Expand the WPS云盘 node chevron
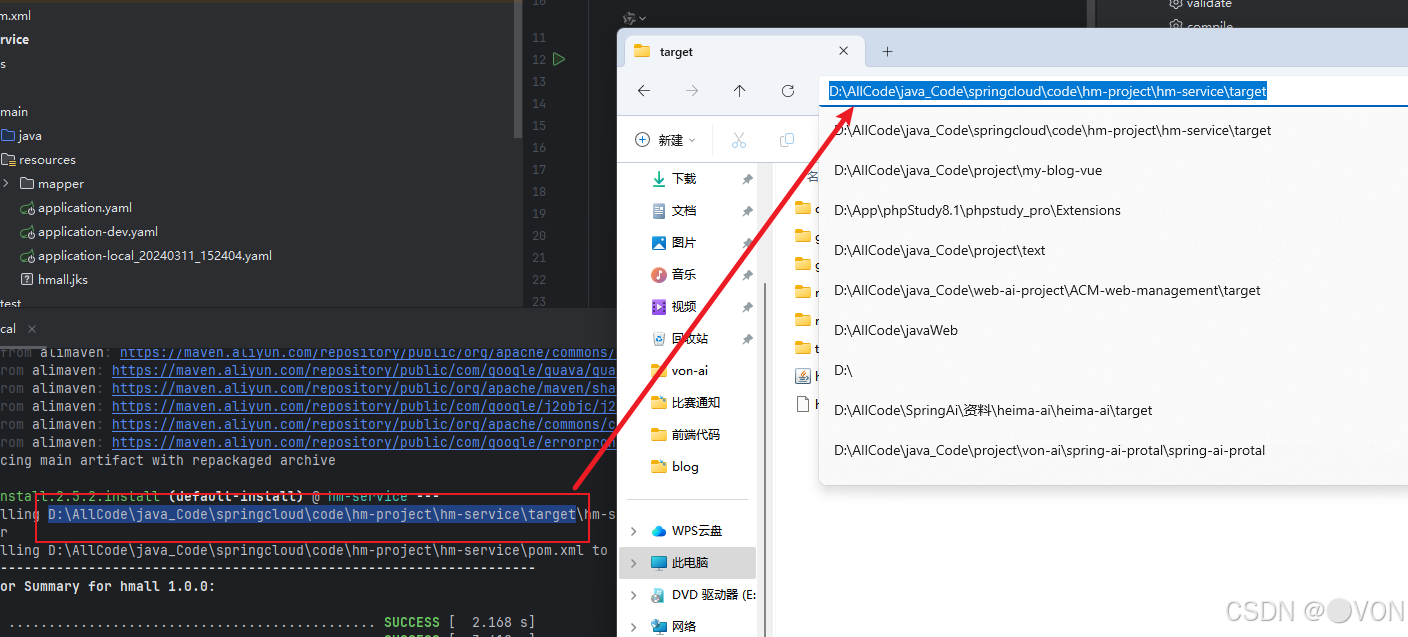 [633, 531]
